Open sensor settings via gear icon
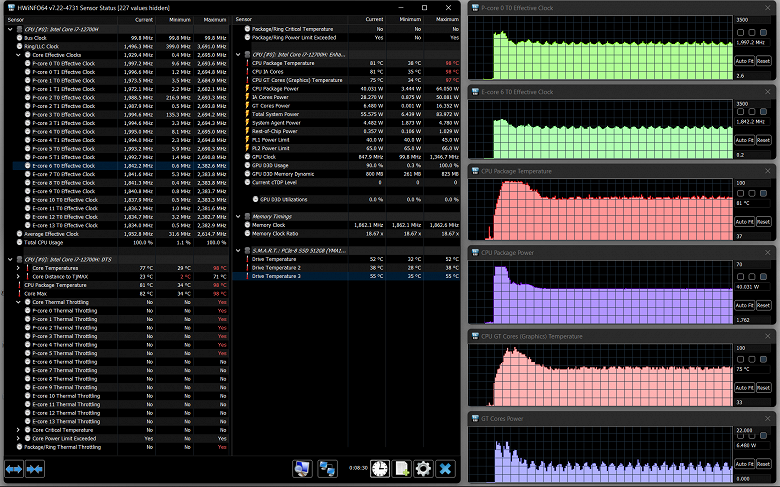The height and width of the screenshot is (487, 780). pyautogui.click(x=423, y=468)
